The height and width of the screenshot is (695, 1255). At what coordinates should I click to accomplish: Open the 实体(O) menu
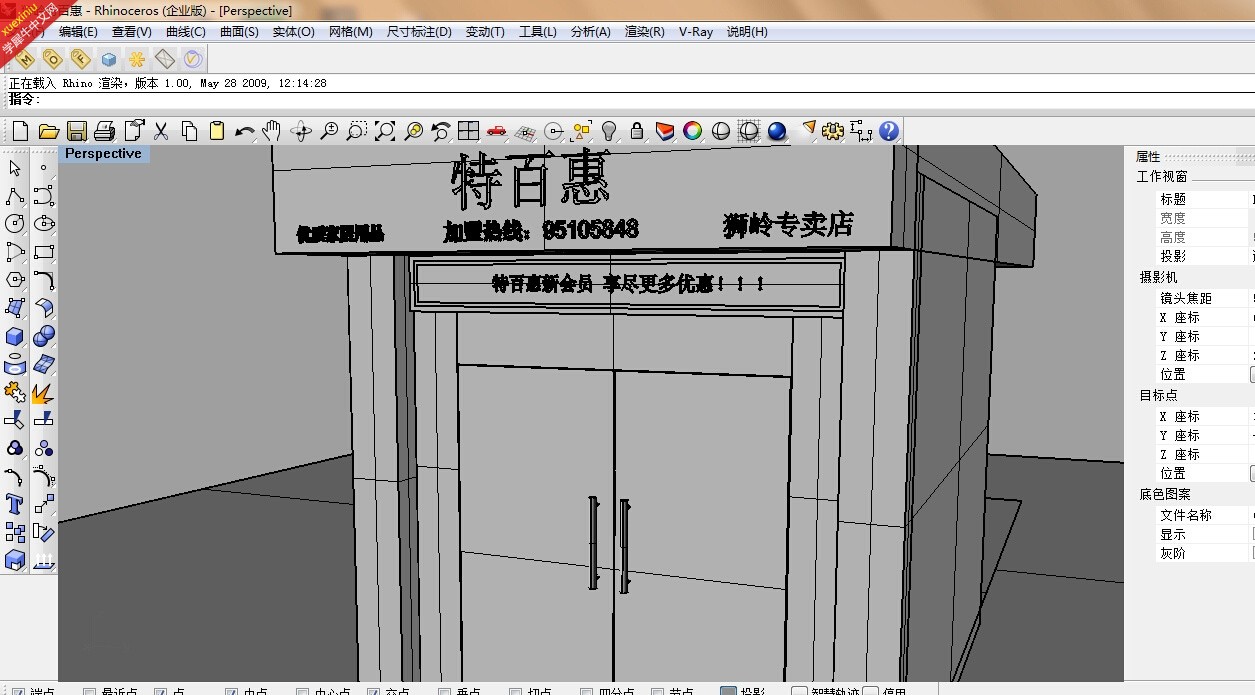coord(293,32)
